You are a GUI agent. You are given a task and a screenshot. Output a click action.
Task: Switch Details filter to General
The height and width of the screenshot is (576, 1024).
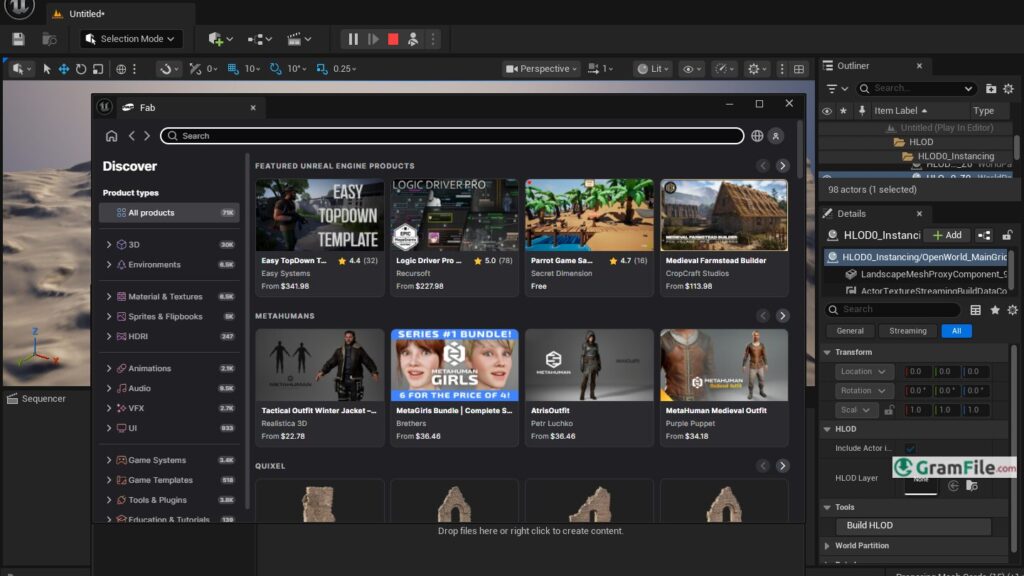click(x=850, y=331)
